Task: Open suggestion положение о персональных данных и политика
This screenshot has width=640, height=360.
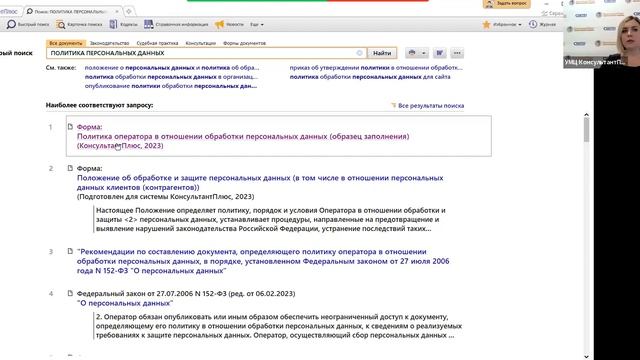Action: [171, 68]
